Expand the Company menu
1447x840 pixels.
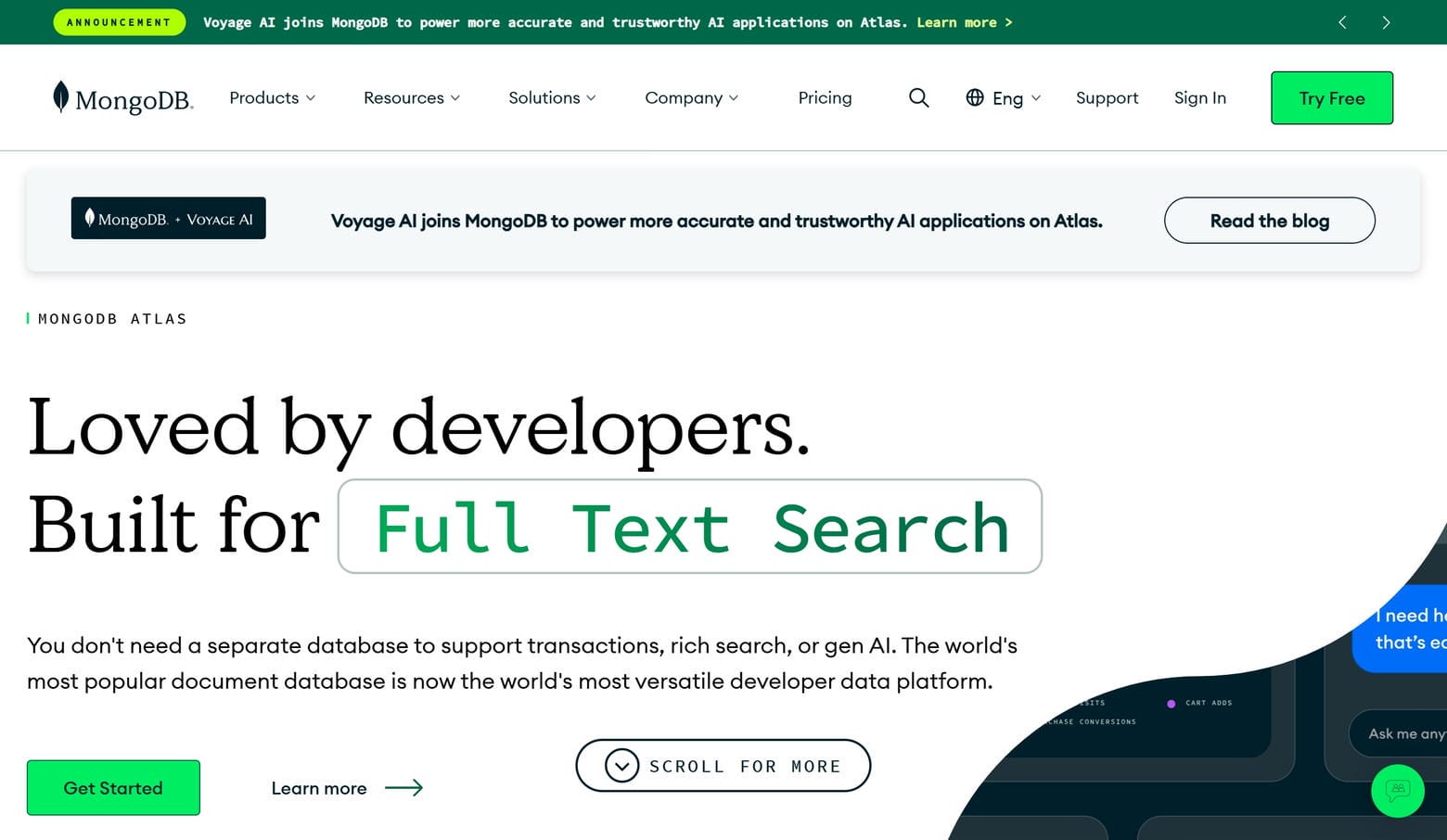(692, 97)
